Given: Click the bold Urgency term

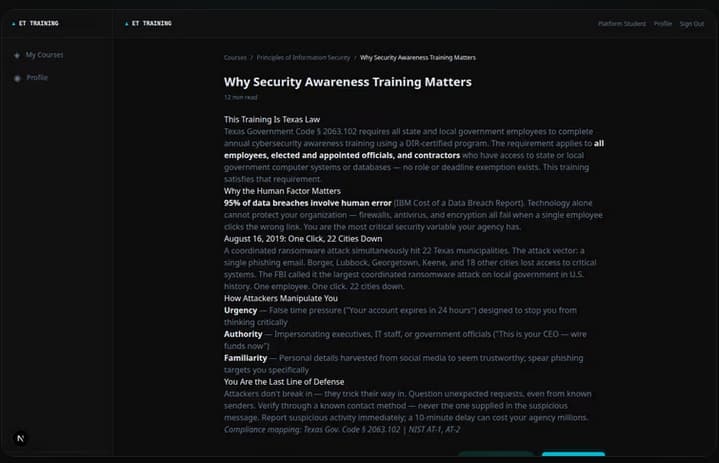Looking at the screenshot, I should tap(240, 311).
